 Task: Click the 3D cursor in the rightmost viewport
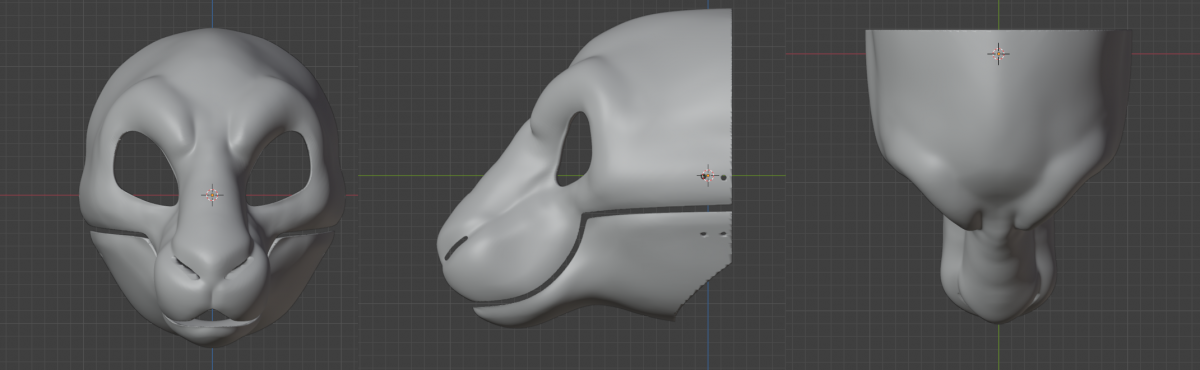click(x=998, y=53)
